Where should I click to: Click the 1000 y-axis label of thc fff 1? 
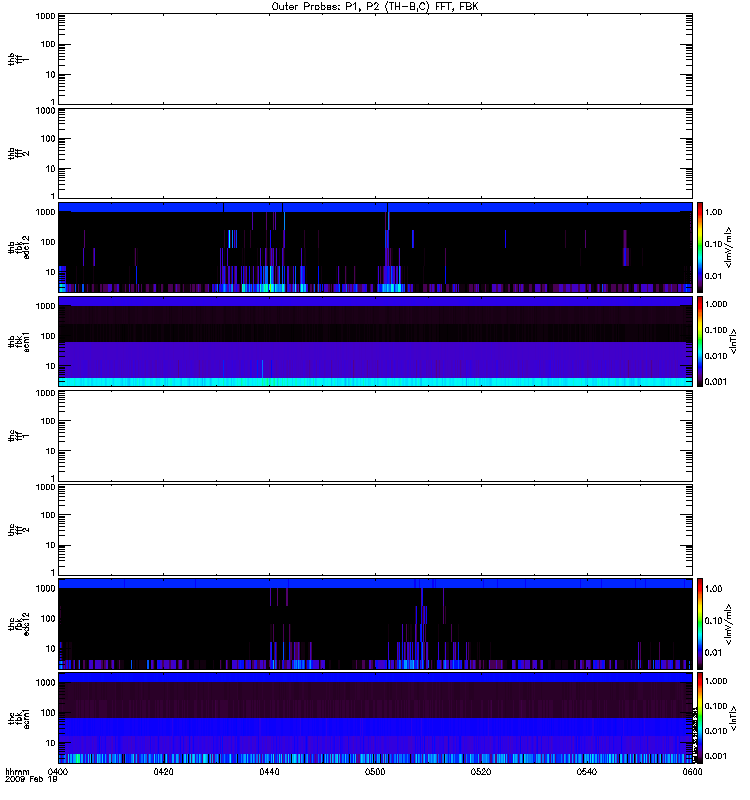45,393
